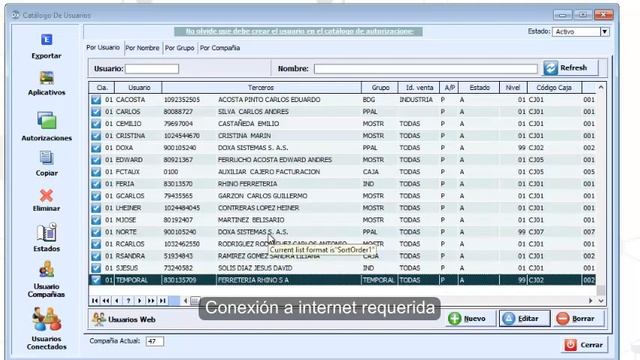The image size is (640, 360).
Task: Toggle the EDWARD row checkbox
Action: [96, 160]
